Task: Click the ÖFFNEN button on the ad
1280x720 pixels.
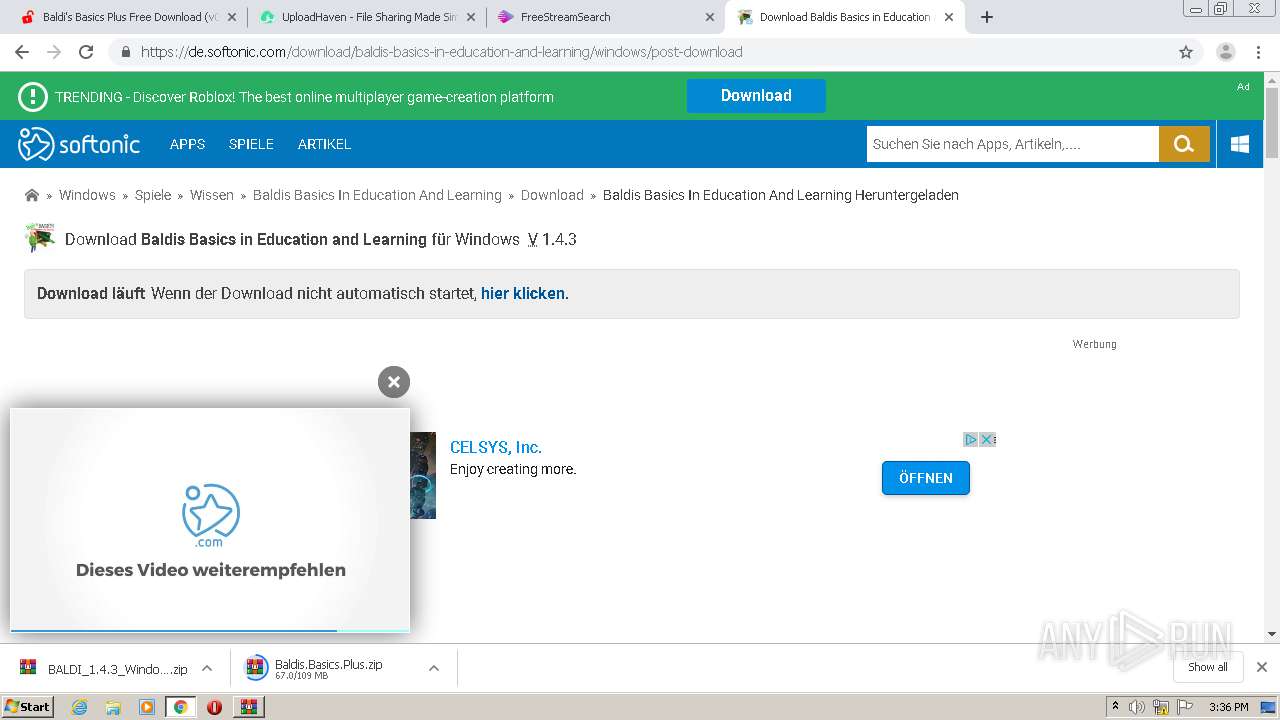Action: point(926,478)
